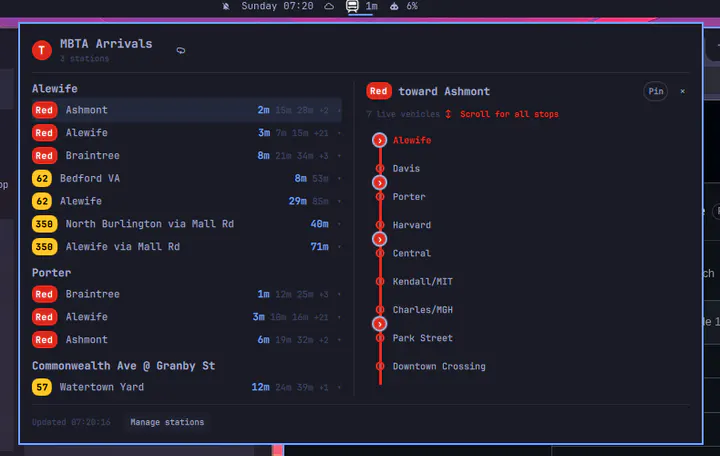Screen dimensions: 720x456
Task: Click the red T logo of MBTA Arrivals
Action: pos(42,50)
